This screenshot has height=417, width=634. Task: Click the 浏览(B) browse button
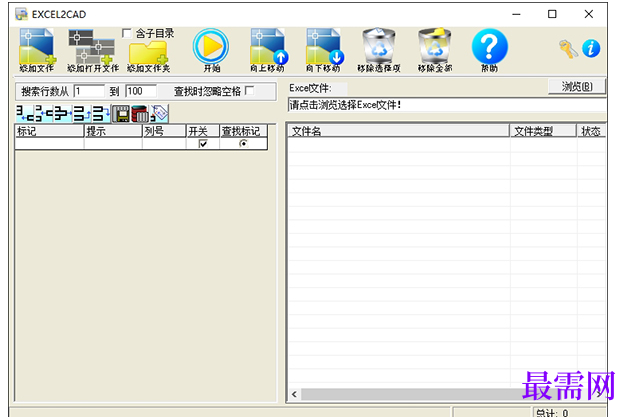coord(577,87)
